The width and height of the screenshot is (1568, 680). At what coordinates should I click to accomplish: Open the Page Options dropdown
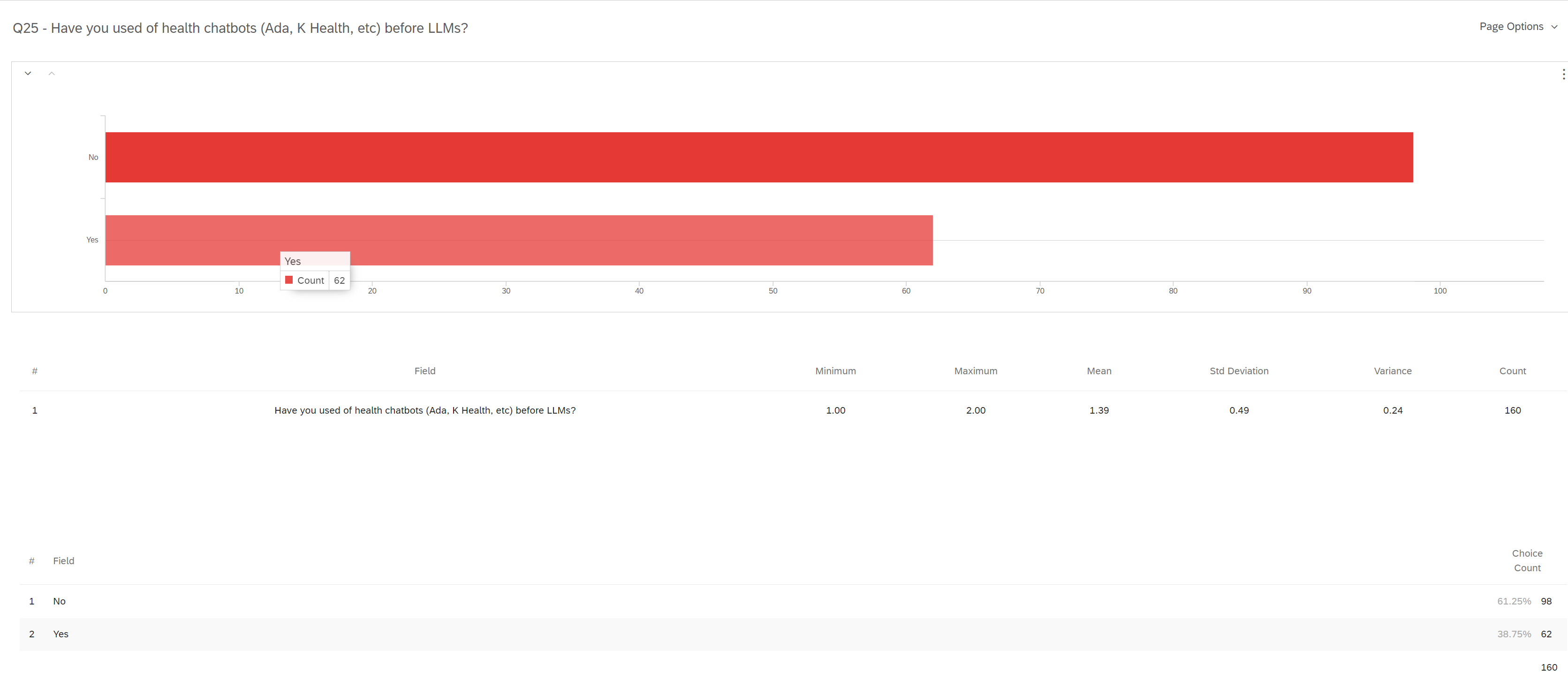tap(1517, 27)
